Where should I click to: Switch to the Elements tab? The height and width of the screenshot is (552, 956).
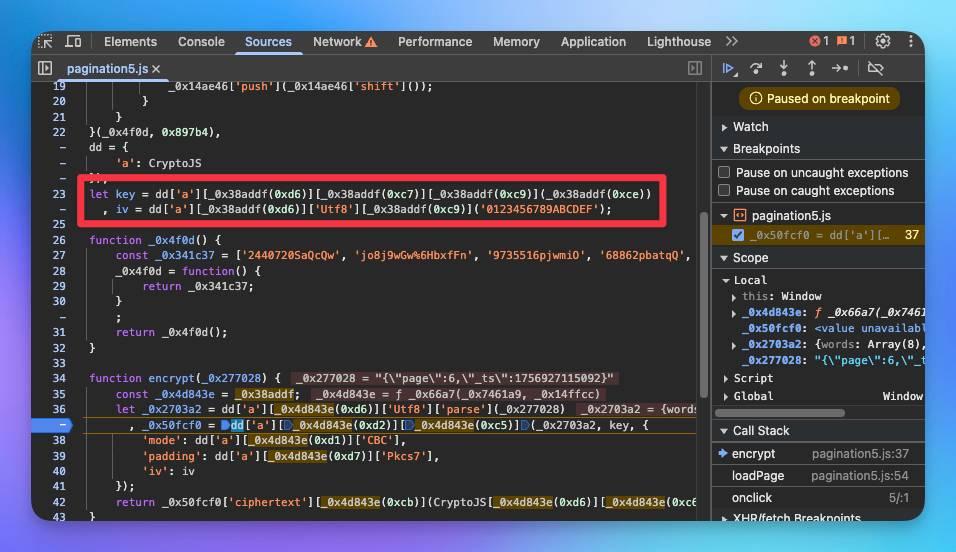pyautogui.click(x=130, y=41)
